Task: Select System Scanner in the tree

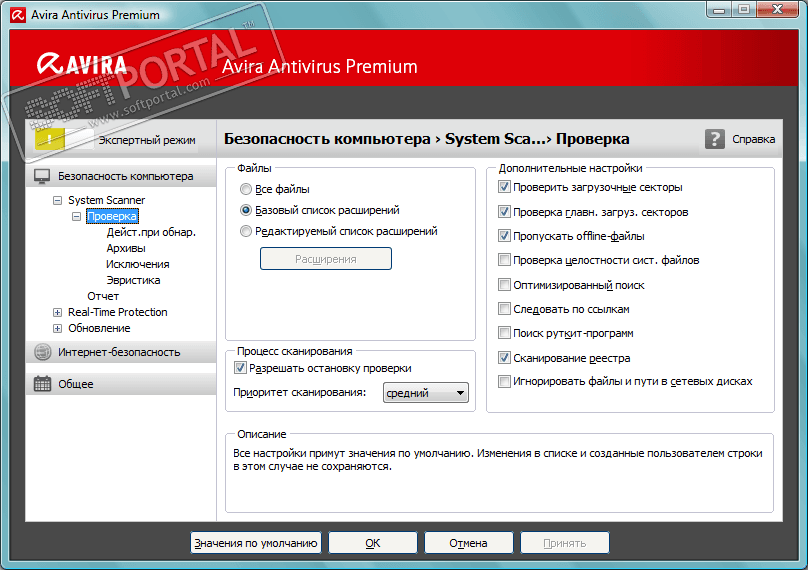Action: 106,200
